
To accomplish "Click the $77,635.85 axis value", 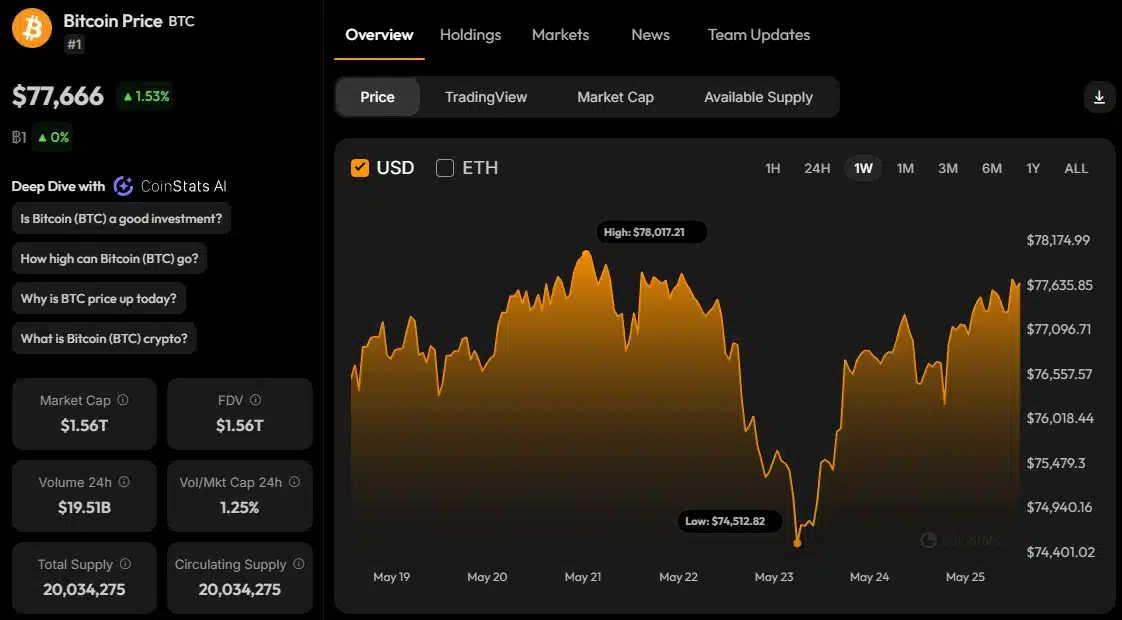I will pos(1060,285).
